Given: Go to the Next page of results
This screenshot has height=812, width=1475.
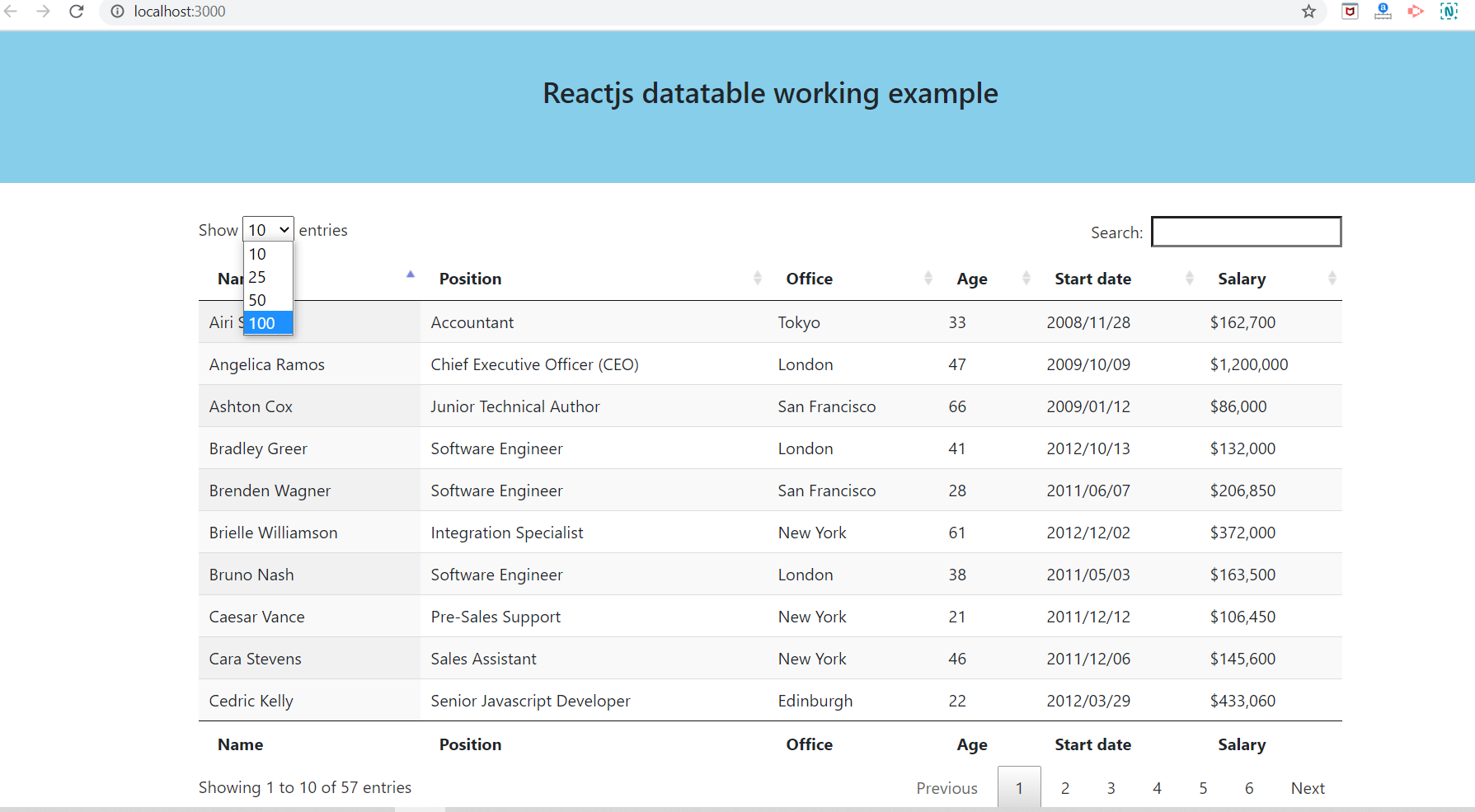Looking at the screenshot, I should (x=1308, y=787).
